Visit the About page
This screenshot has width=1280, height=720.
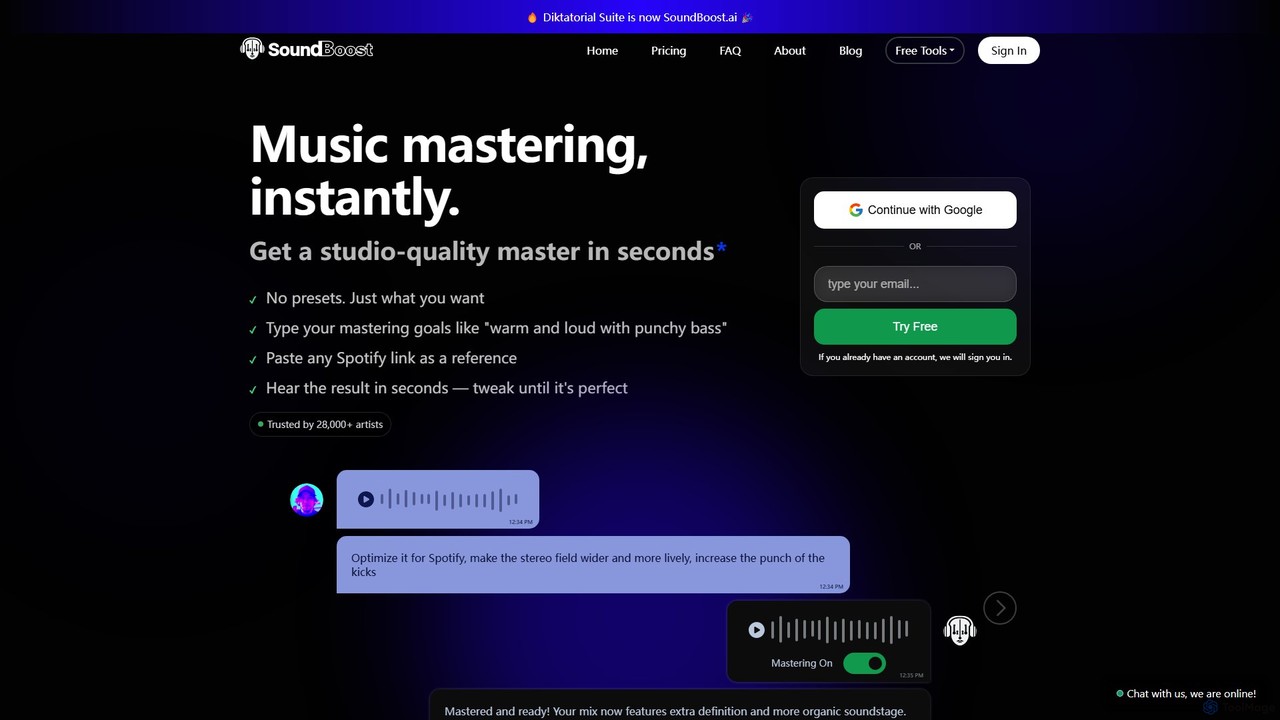[x=789, y=51]
